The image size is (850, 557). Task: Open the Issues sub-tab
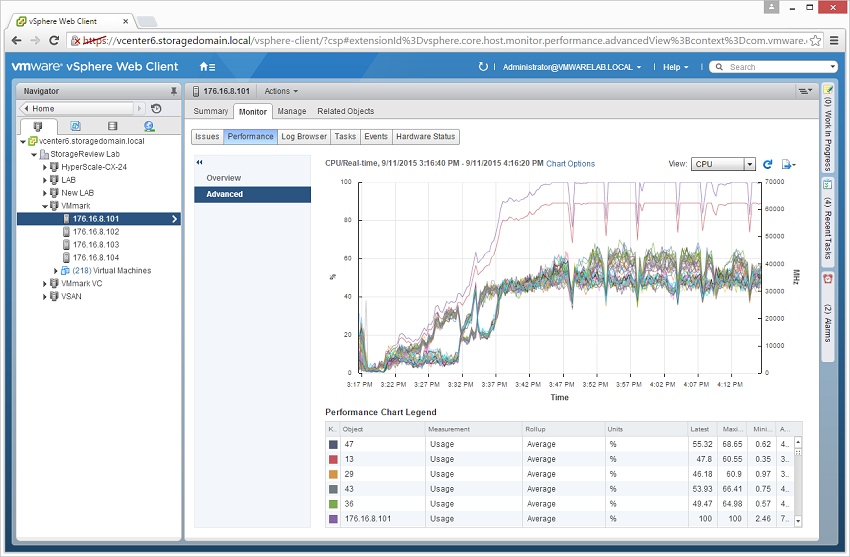(x=207, y=137)
